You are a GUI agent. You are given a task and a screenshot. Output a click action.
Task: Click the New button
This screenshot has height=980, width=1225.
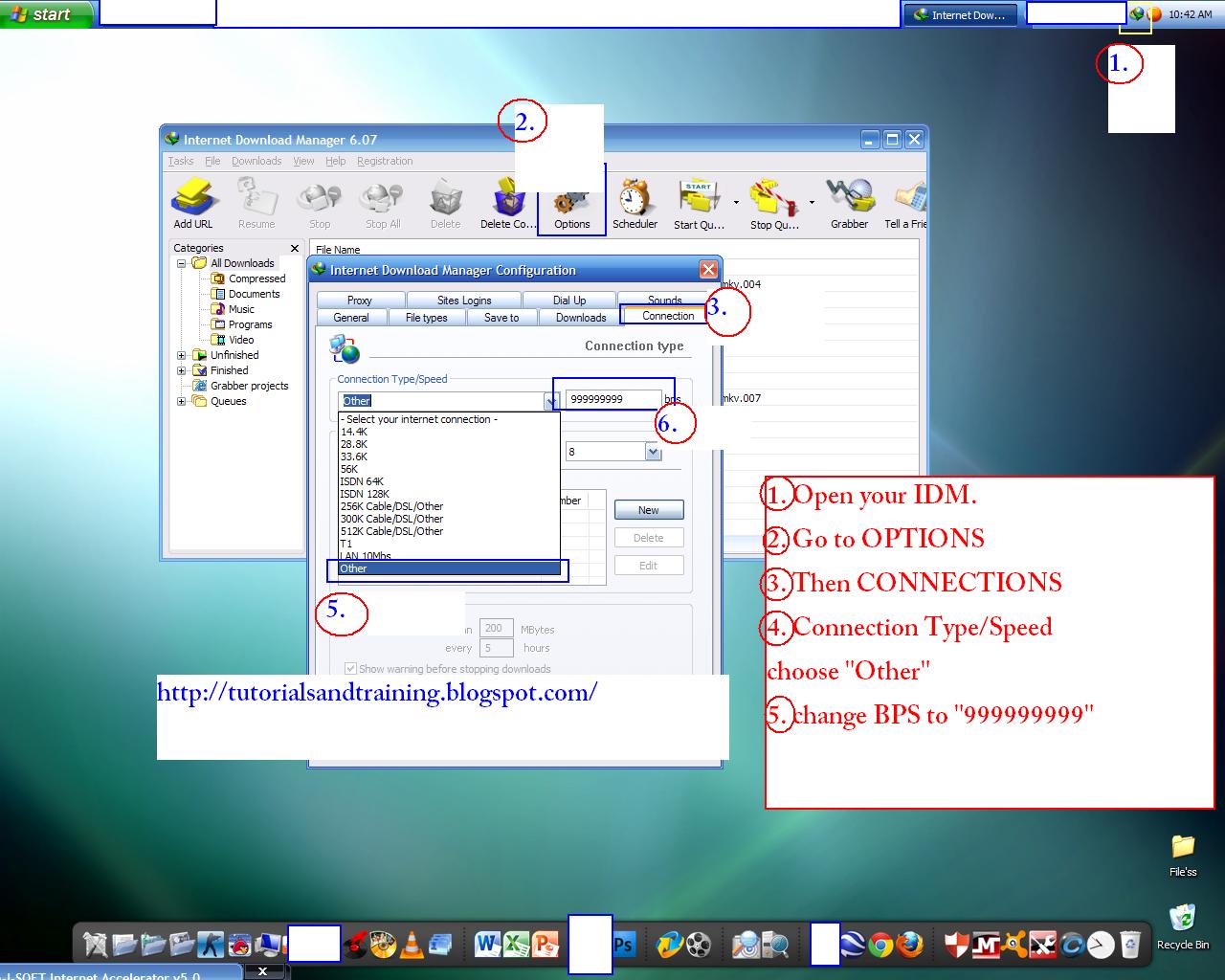click(649, 510)
